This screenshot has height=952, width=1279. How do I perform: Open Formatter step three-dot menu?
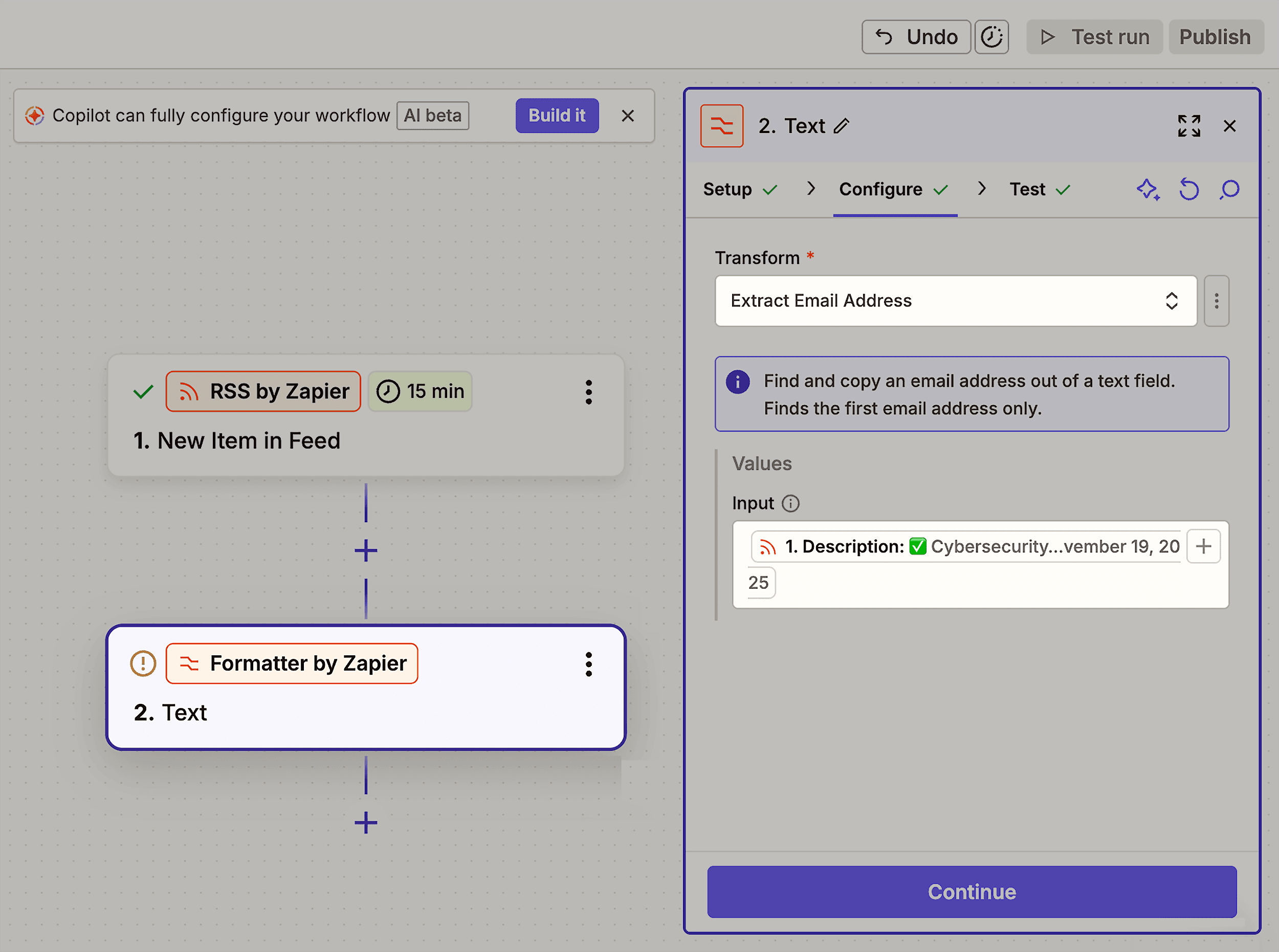point(588,664)
